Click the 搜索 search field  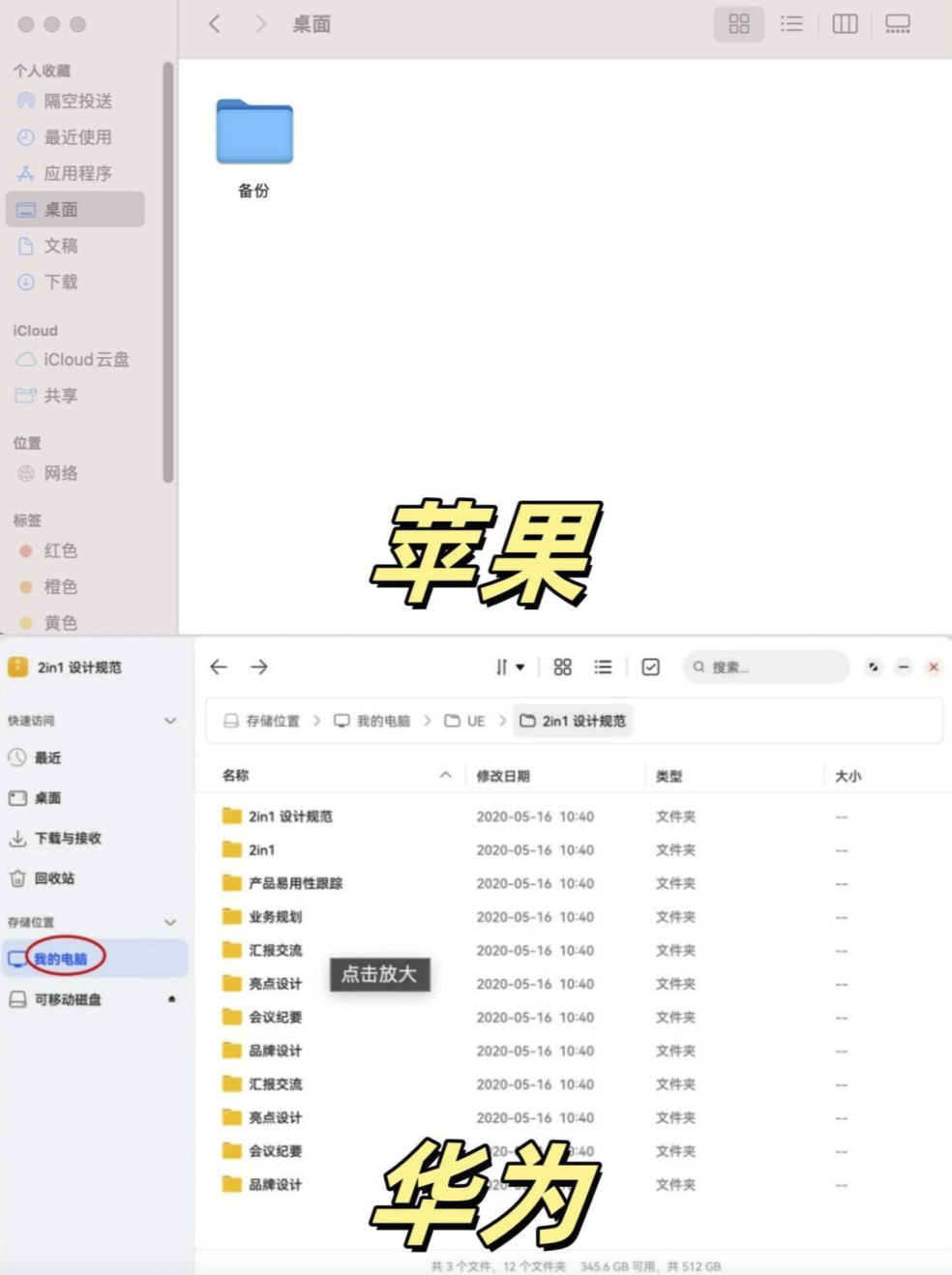765,667
